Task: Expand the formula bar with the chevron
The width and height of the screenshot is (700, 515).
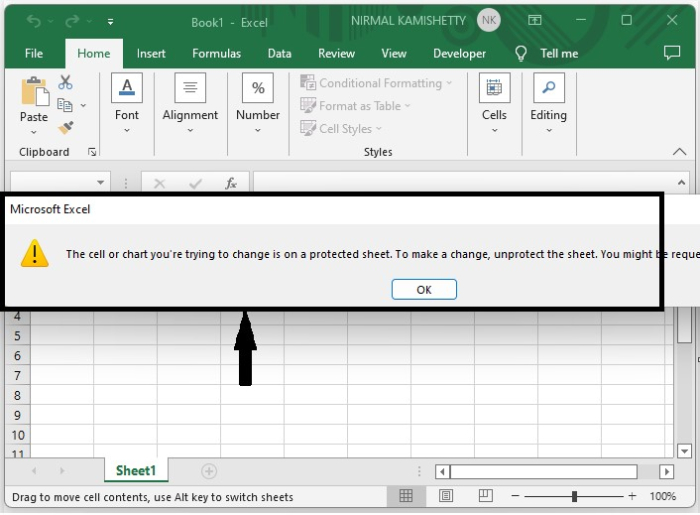Action: (x=681, y=183)
